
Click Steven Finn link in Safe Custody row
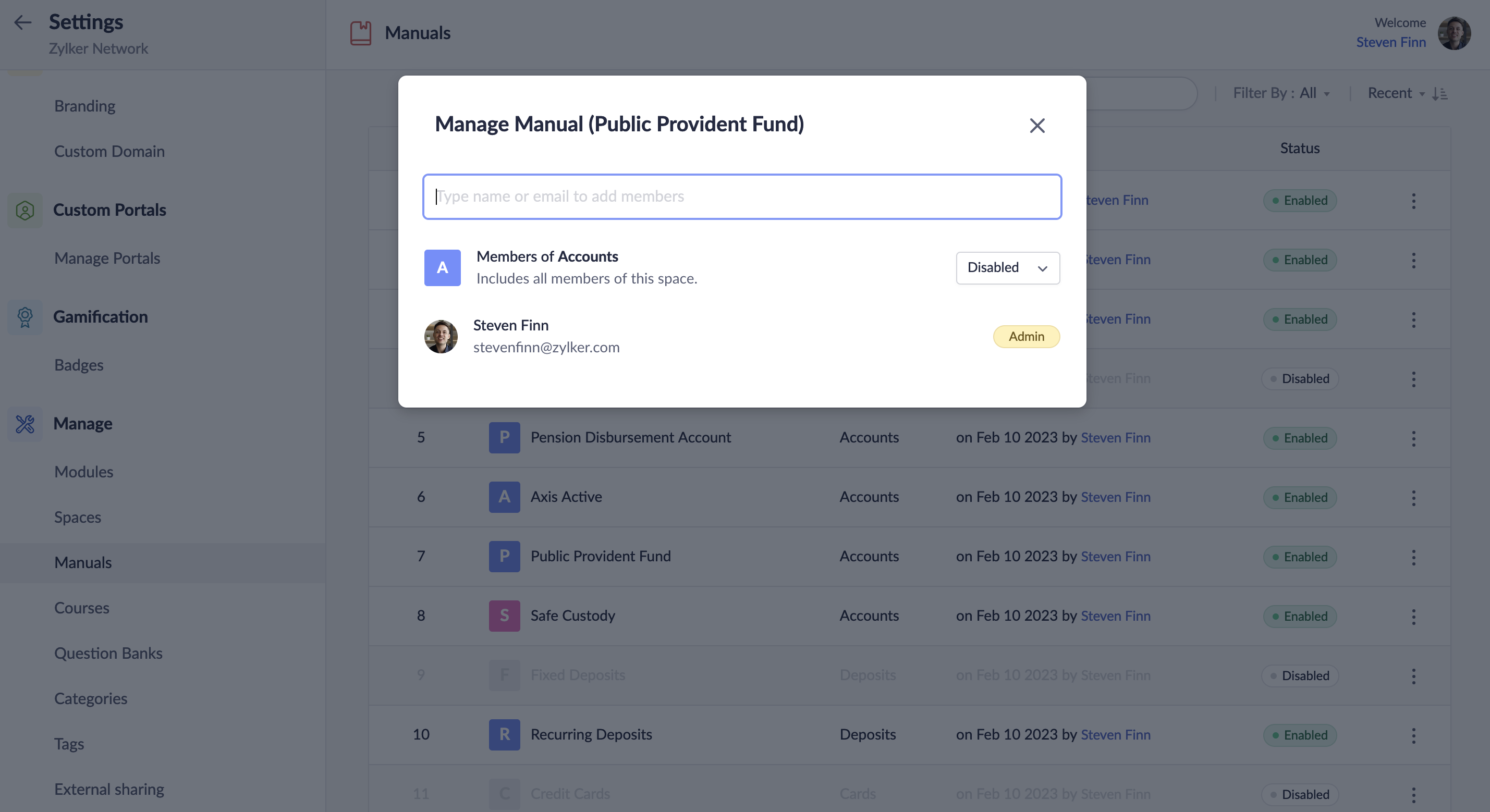click(x=1115, y=616)
